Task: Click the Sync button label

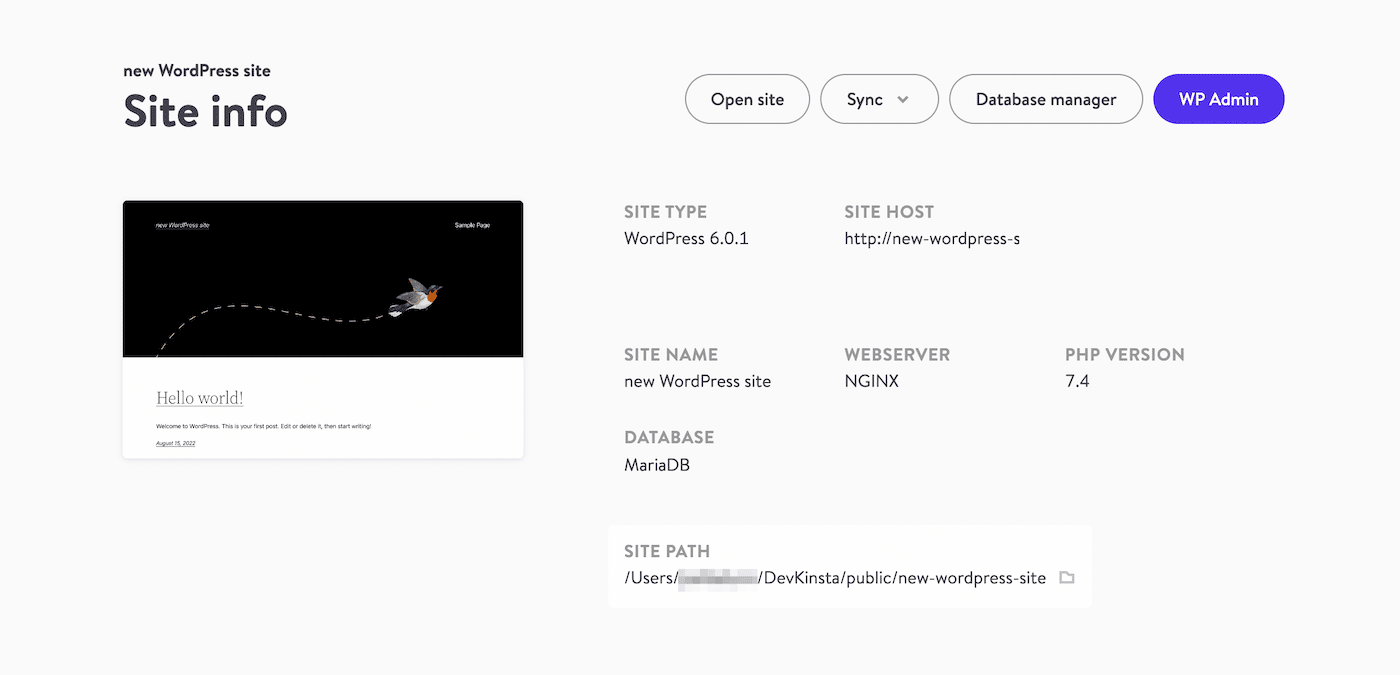Action: (866, 99)
